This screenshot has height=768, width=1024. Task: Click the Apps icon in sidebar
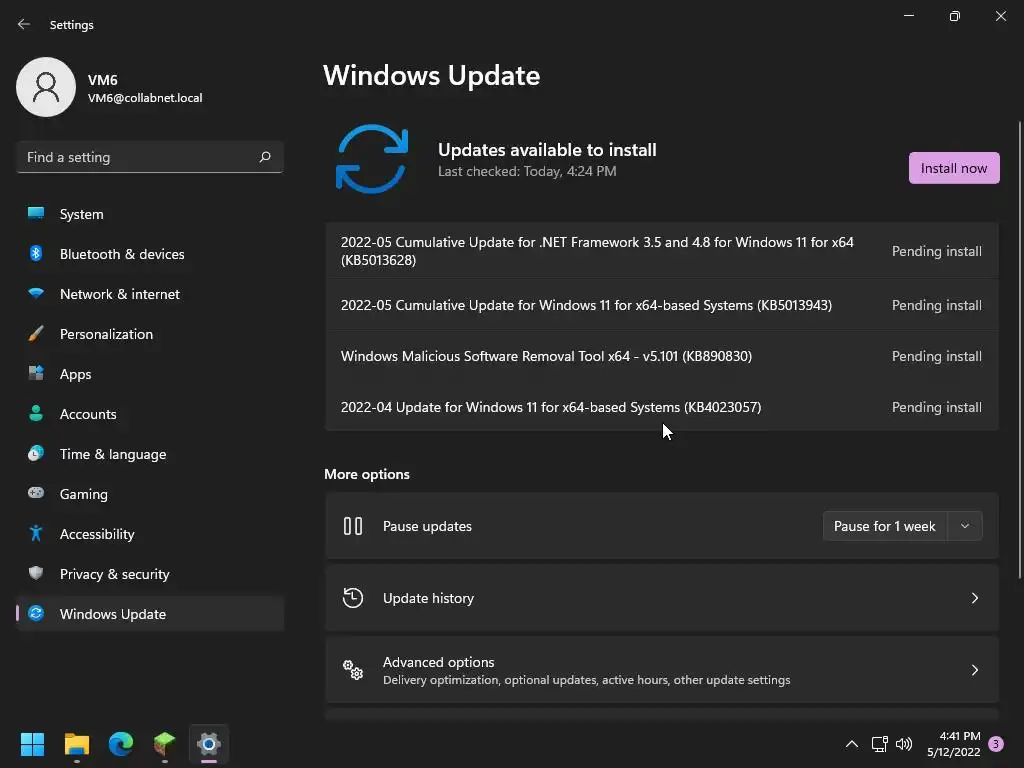[36, 374]
